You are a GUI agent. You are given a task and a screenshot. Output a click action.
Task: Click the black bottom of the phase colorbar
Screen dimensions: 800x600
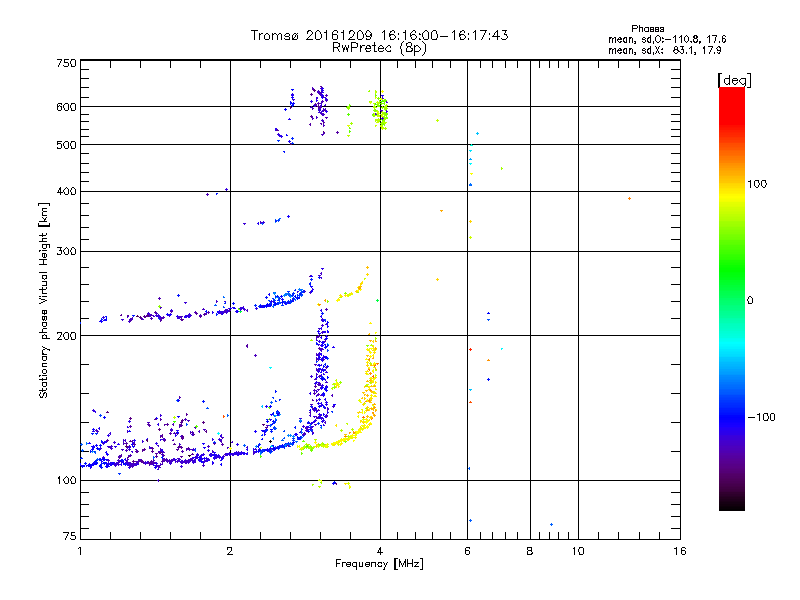click(x=732, y=503)
